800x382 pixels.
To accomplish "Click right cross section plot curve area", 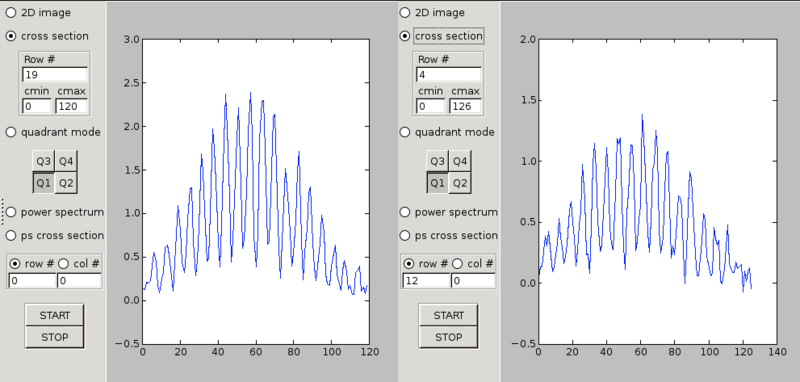I will click(x=658, y=191).
